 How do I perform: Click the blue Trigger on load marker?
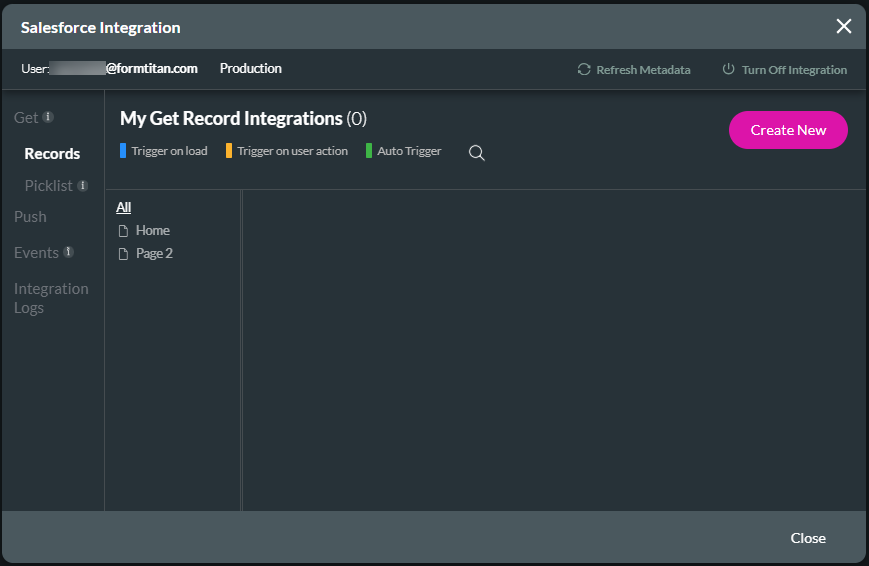[x=123, y=150]
